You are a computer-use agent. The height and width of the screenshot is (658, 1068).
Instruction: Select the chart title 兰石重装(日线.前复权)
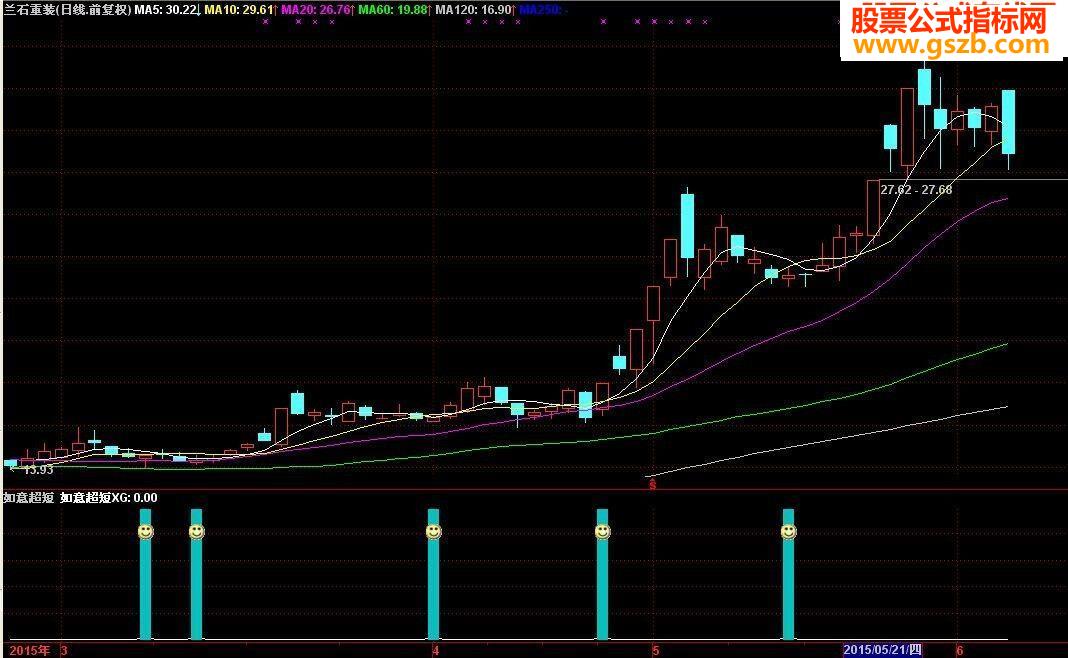coord(67,10)
